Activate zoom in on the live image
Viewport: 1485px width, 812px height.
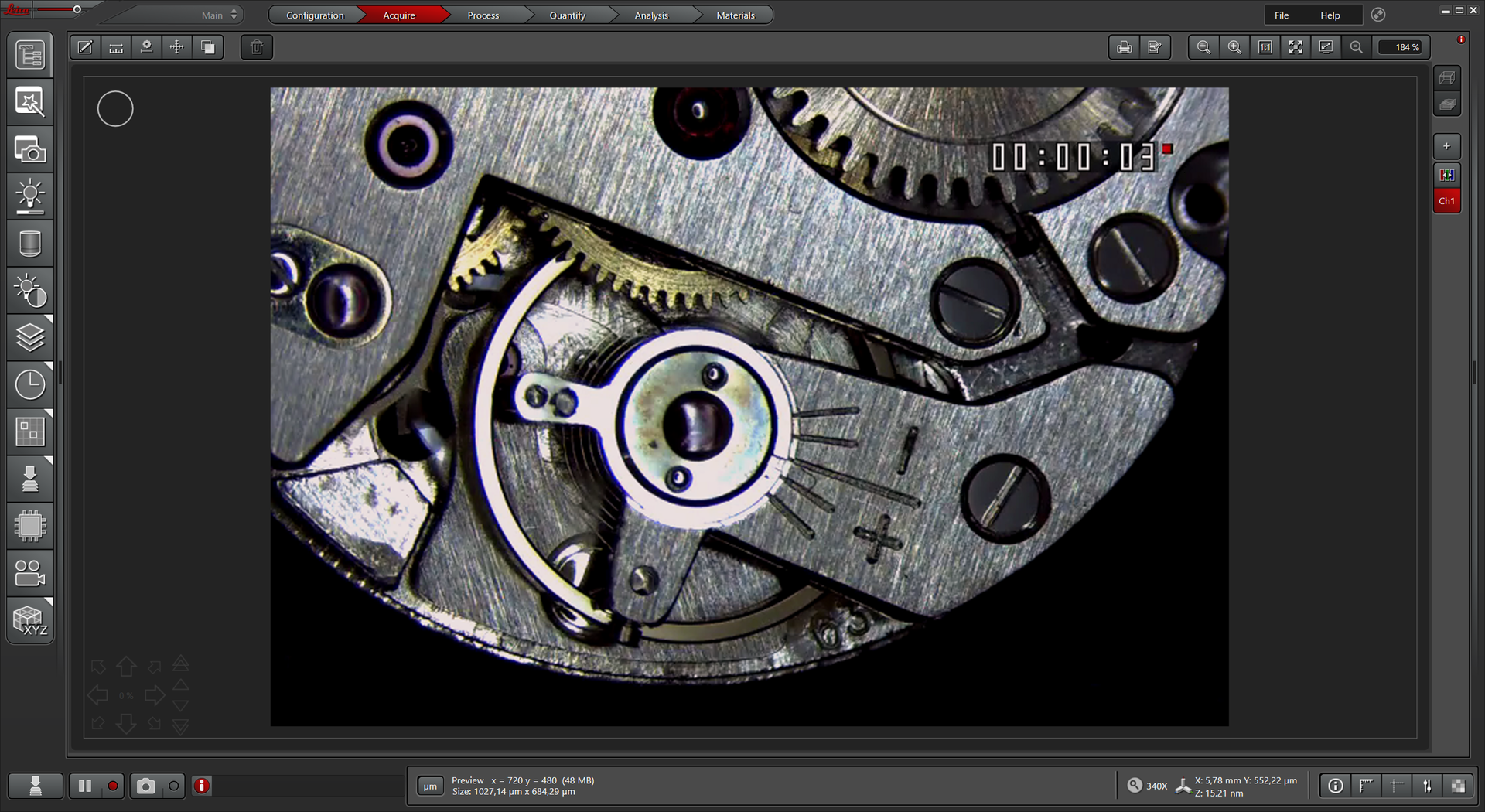click(1234, 46)
